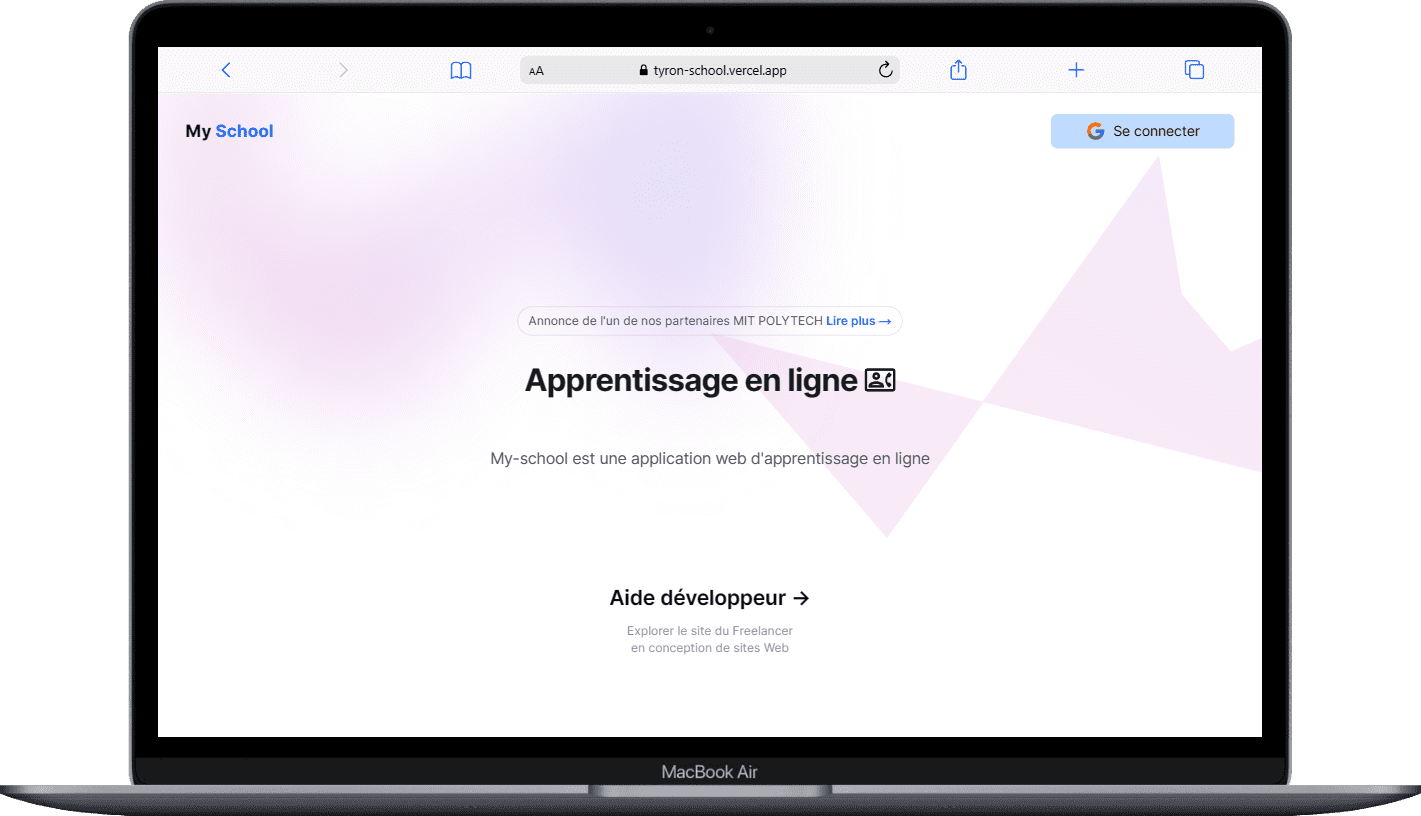The height and width of the screenshot is (816, 1421).
Task: Reload the page with the refresh icon
Action: (x=885, y=70)
